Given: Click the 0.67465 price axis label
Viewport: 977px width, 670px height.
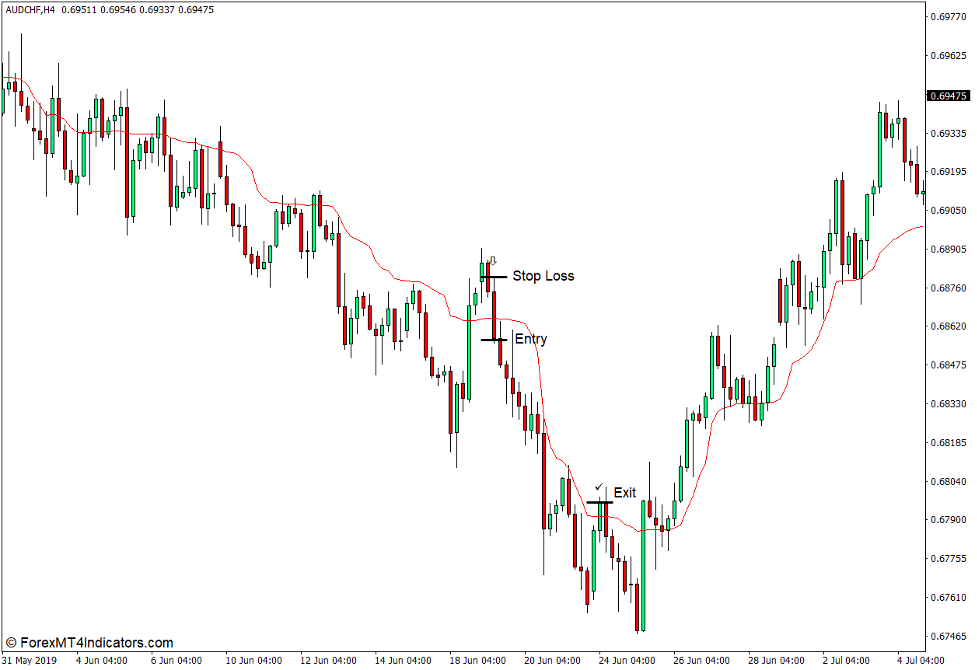Looking at the screenshot, I should (948, 636).
